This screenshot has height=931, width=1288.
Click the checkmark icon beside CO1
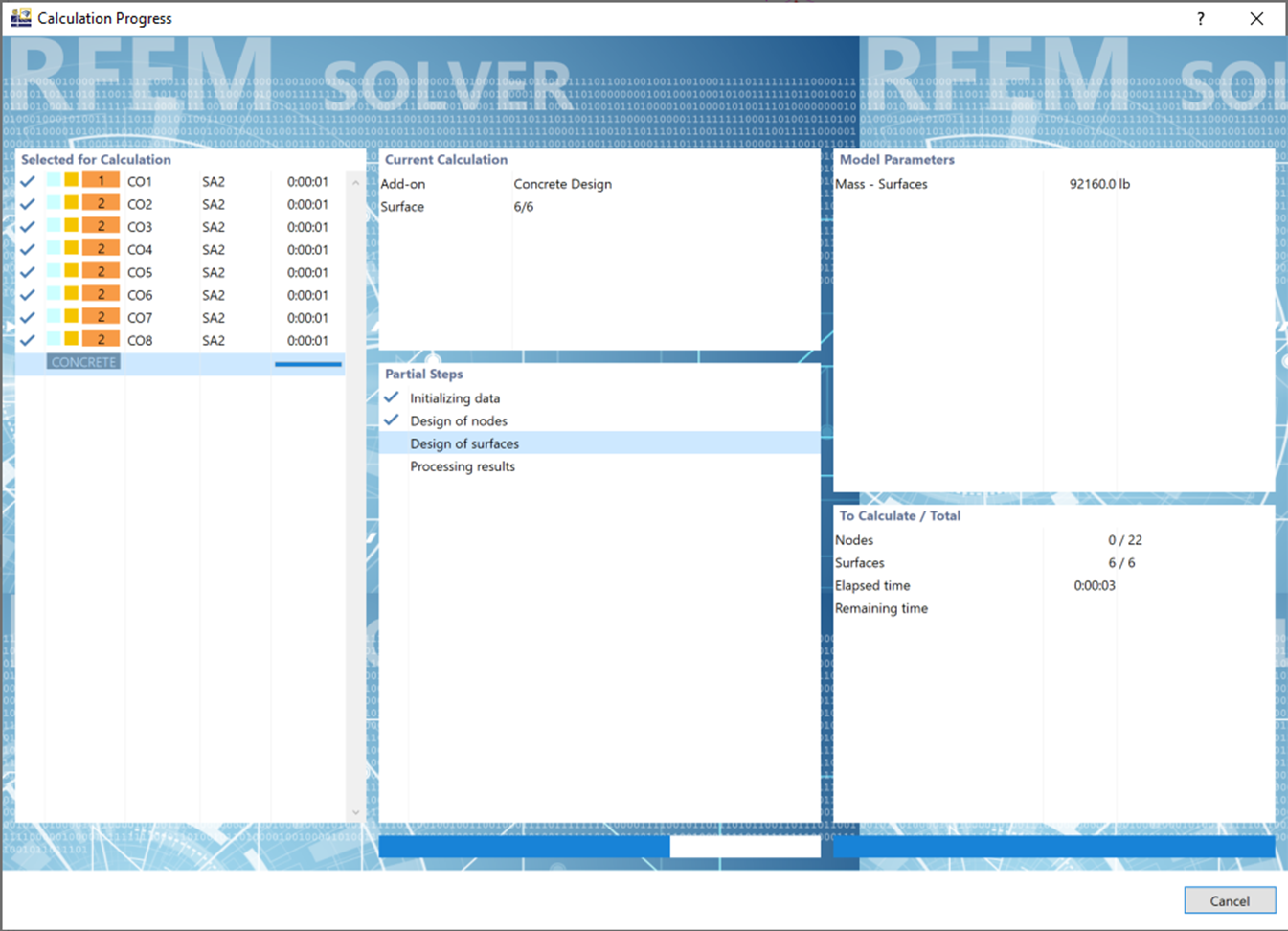28,181
